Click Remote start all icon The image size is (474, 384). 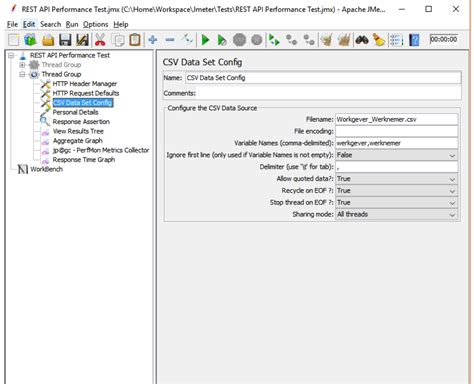coord(274,40)
